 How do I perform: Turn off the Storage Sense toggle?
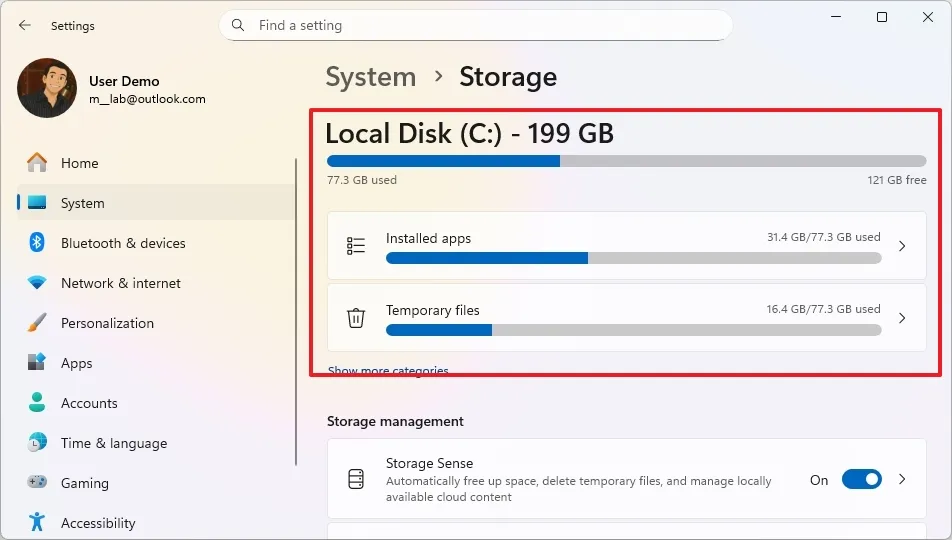(x=862, y=479)
